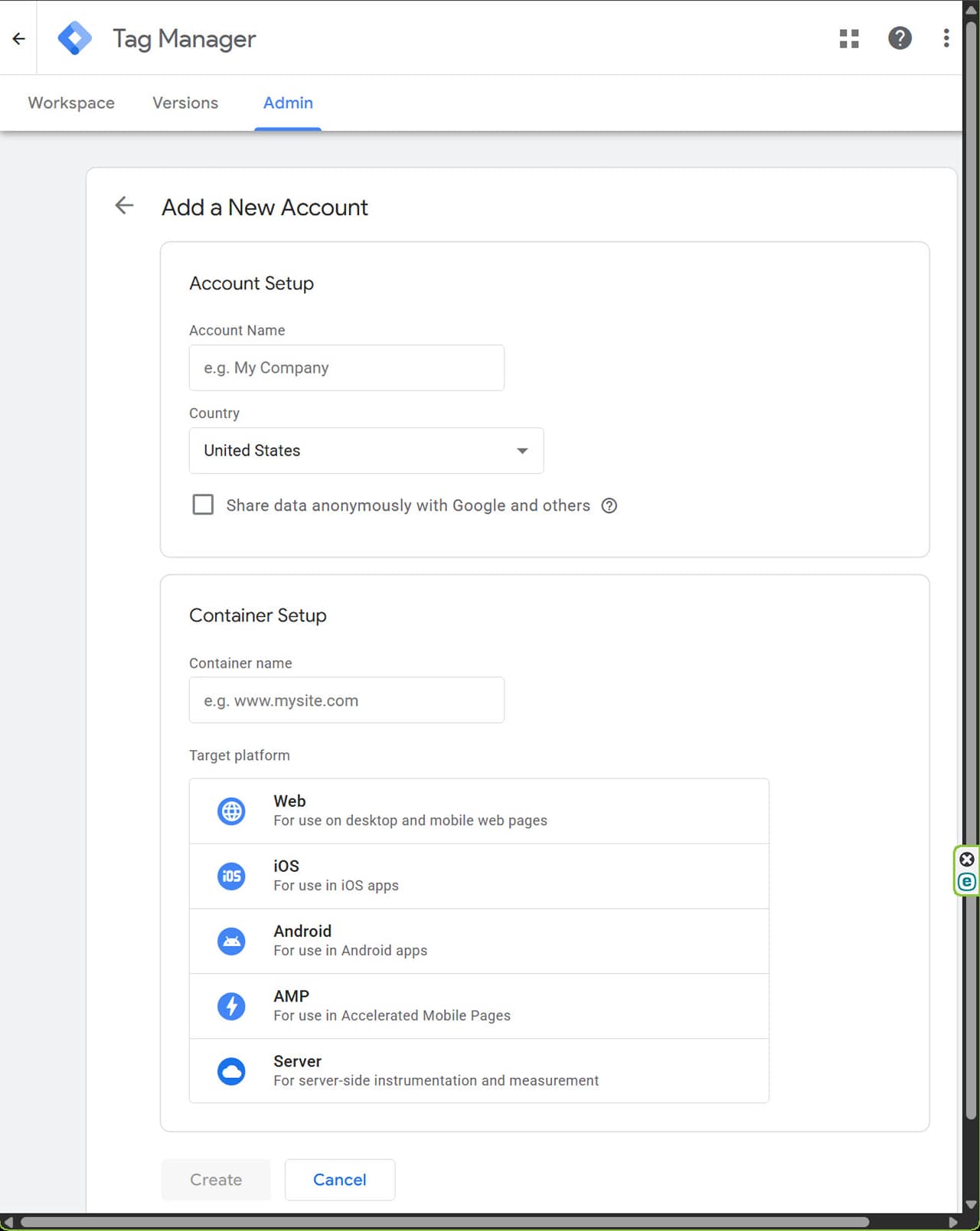980x1231 pixels.
Task: Click the info icon next to Share data
Action: click(609, 505)
